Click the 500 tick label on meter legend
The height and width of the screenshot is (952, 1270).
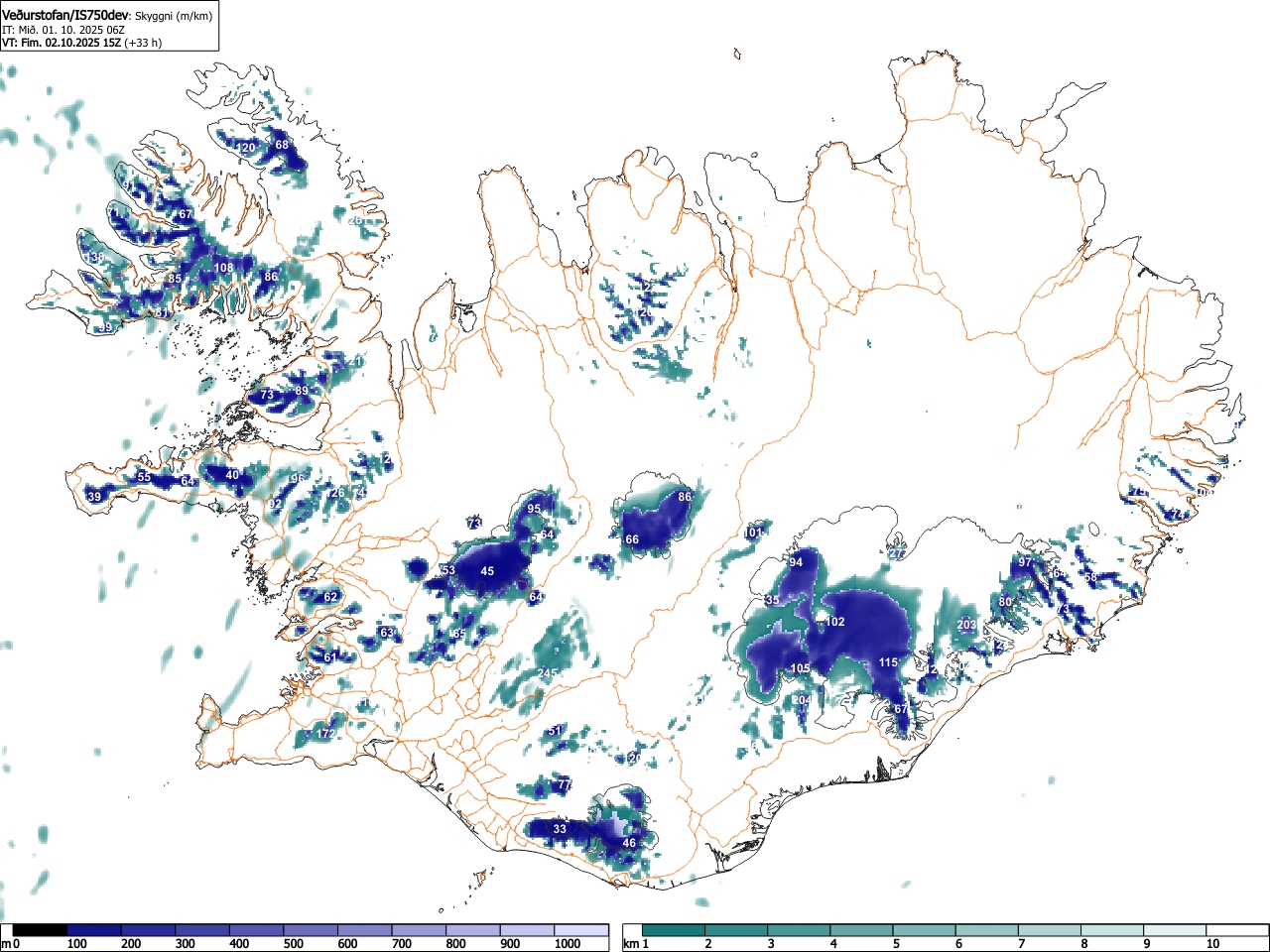[293, 944]
